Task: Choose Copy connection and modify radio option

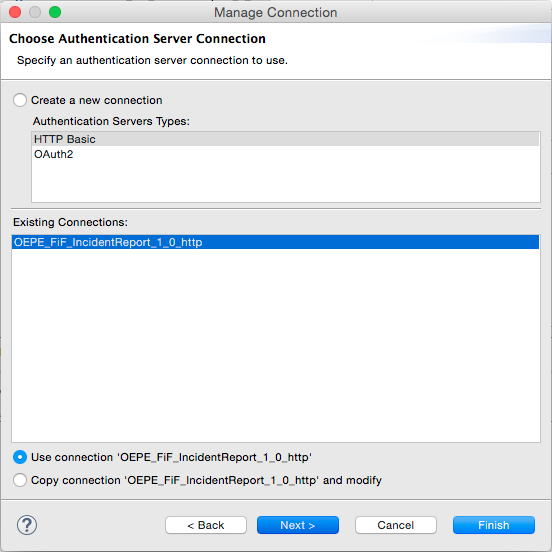Action: point(20,480)
